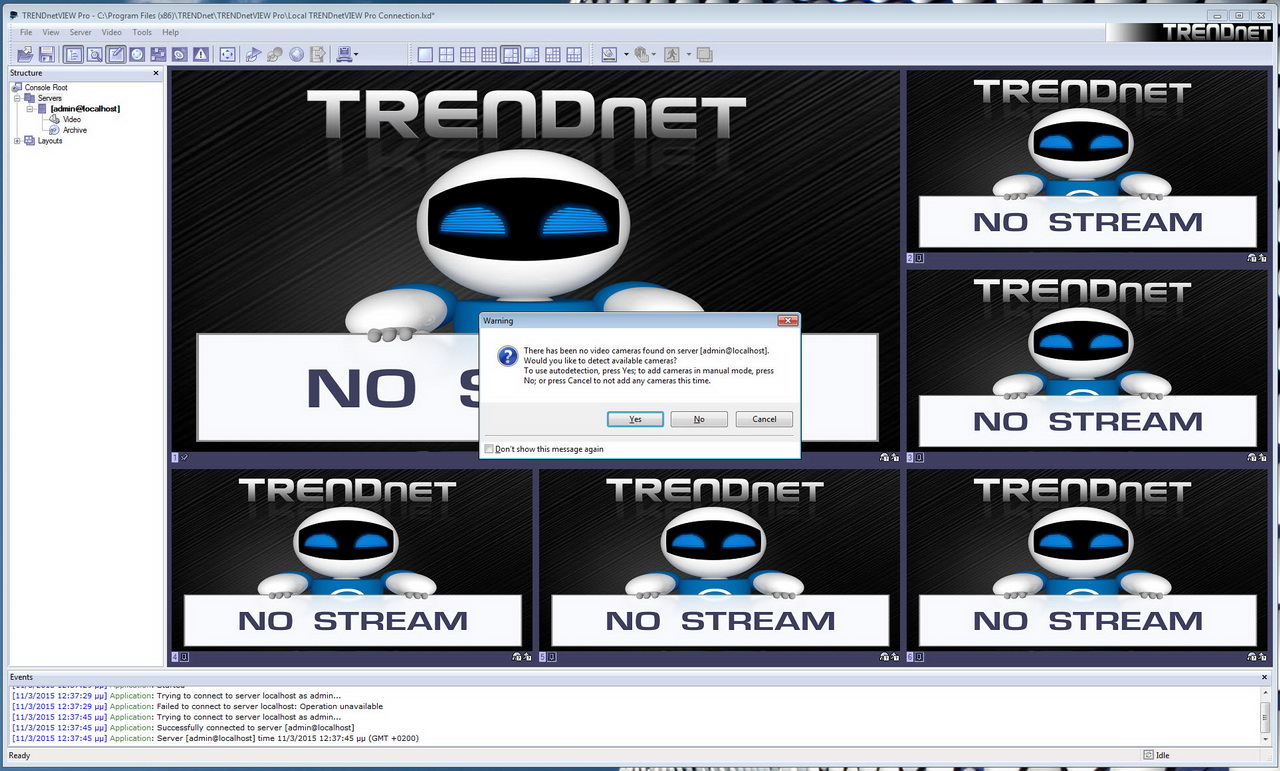Image resolution: width=1280 pixels, height=771 pixels.
Task: Click the overlapping windows toolbar icon
Action: coord(704,54)
